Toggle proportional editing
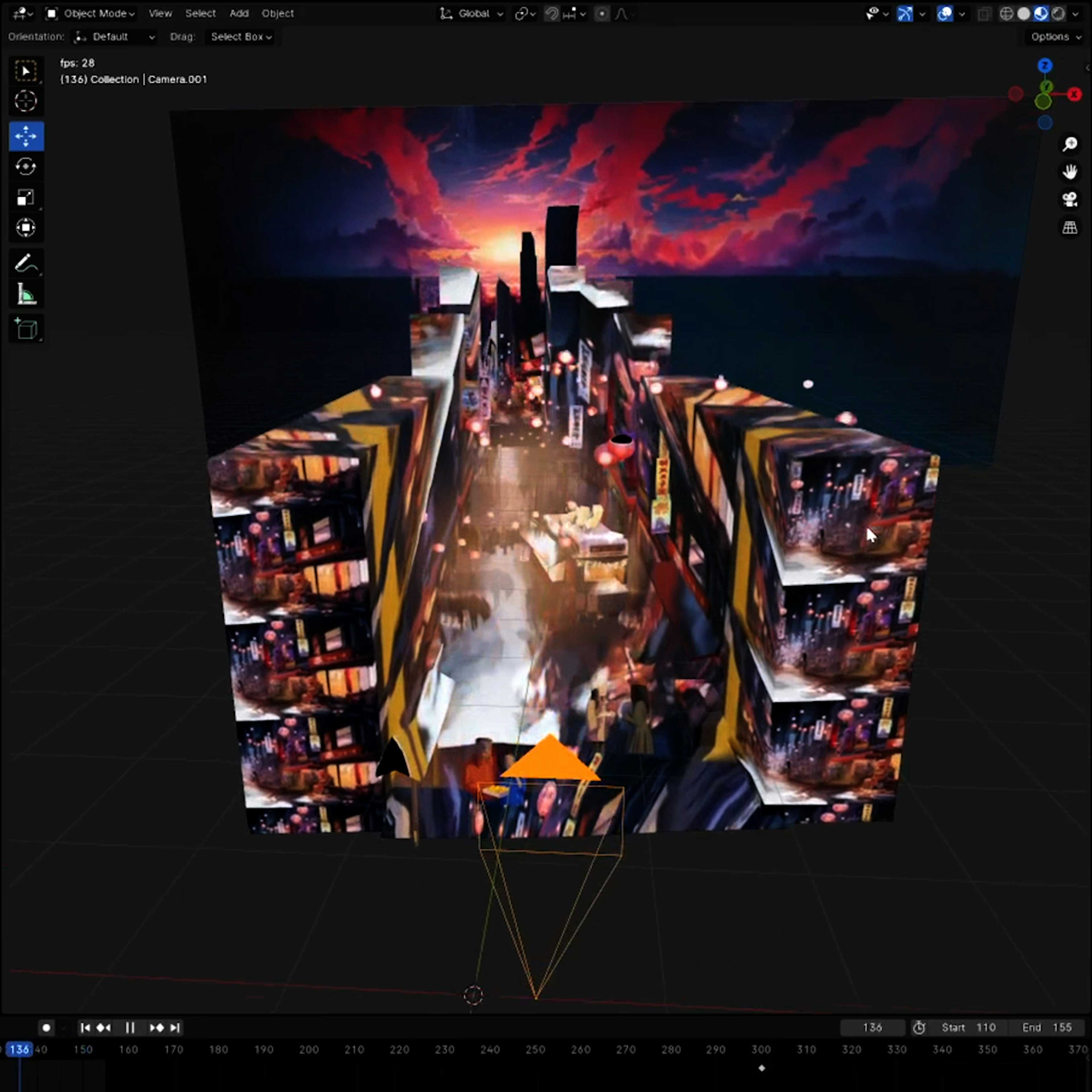This screenshot has width=1092, height=1092. click(602, 14)
